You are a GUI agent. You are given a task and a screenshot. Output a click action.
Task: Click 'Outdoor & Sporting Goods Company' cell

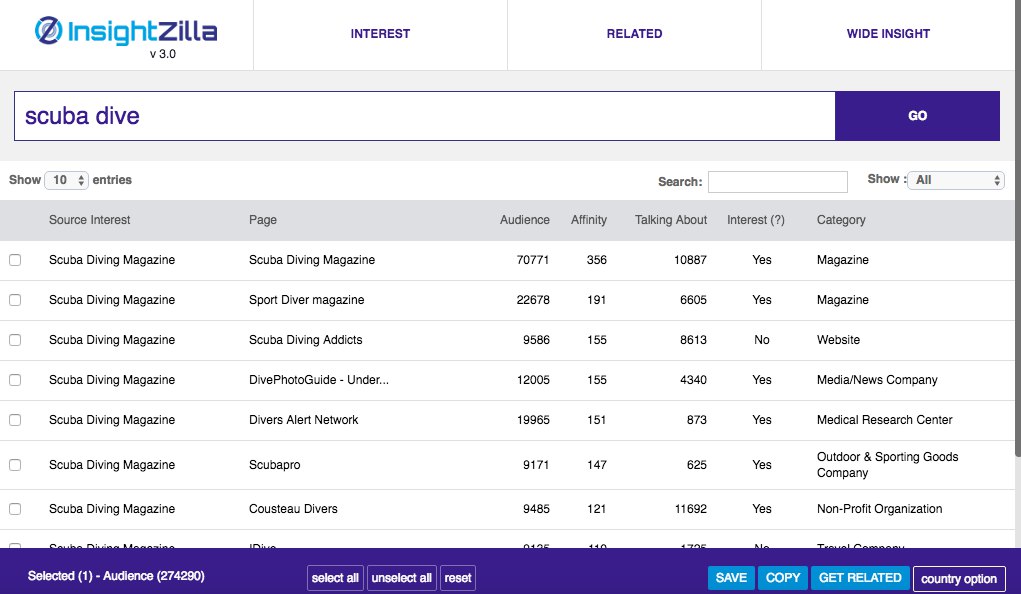coord(888,465)
